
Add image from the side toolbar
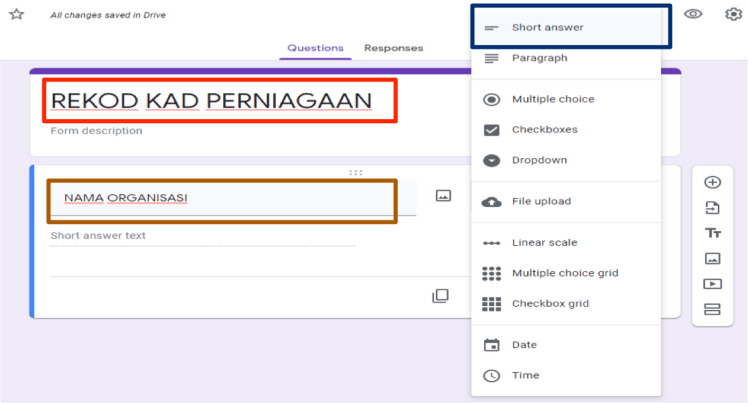pos(712,258)
